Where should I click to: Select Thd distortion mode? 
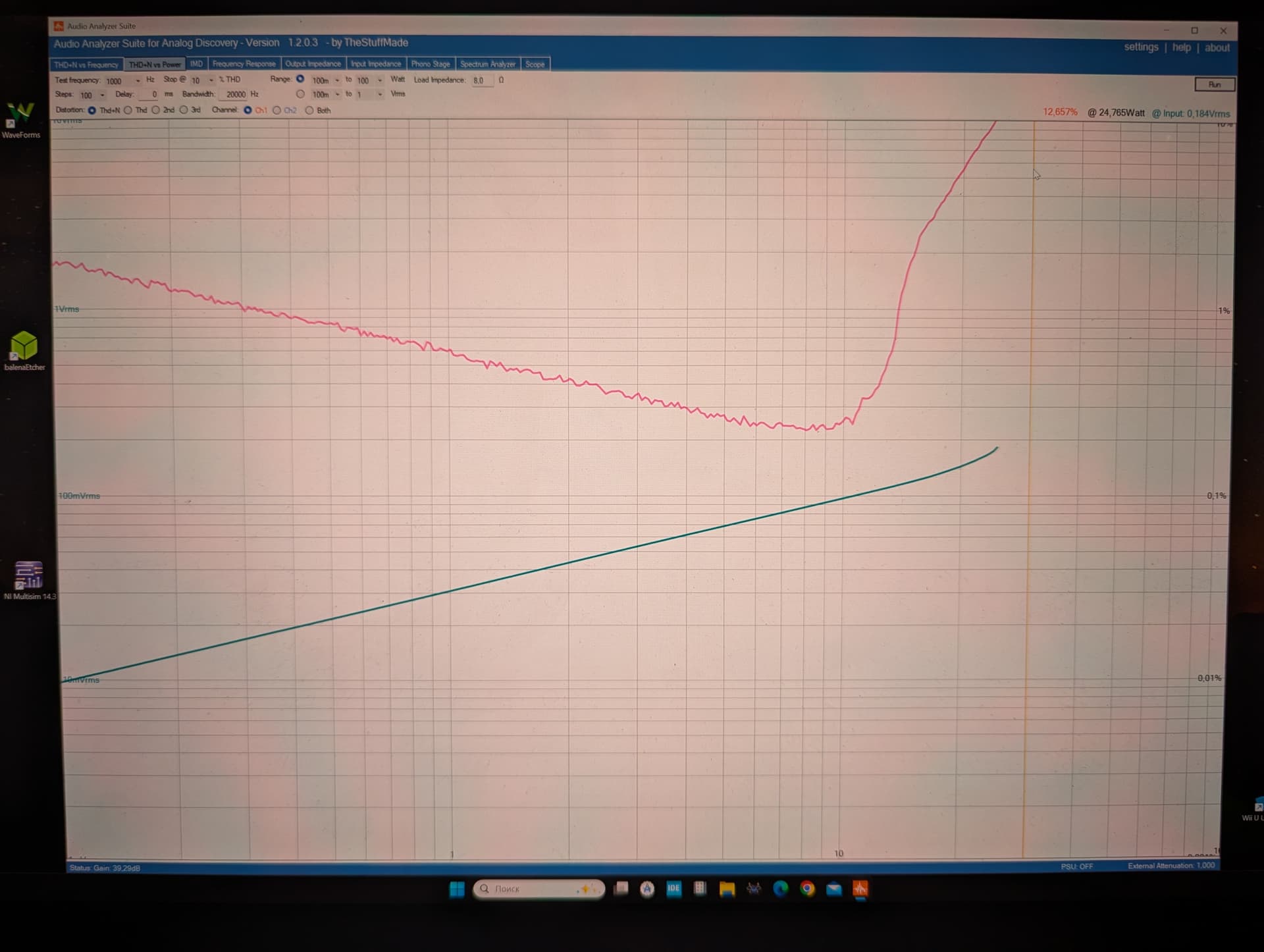[x=128, y=110]
